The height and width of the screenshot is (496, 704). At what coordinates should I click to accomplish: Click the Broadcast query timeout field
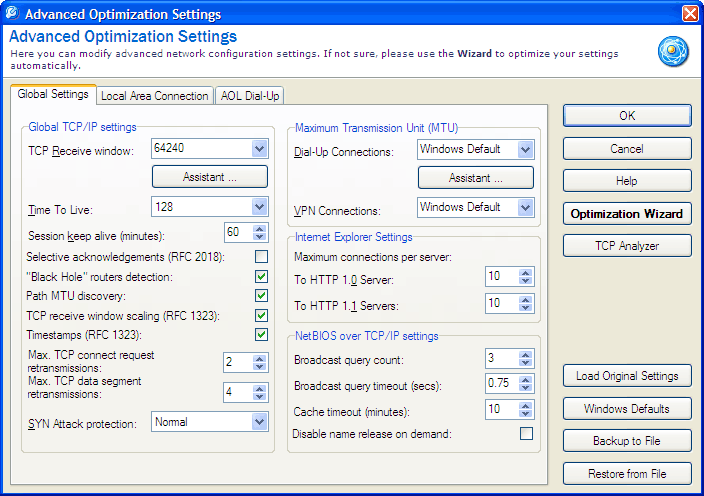502,383
